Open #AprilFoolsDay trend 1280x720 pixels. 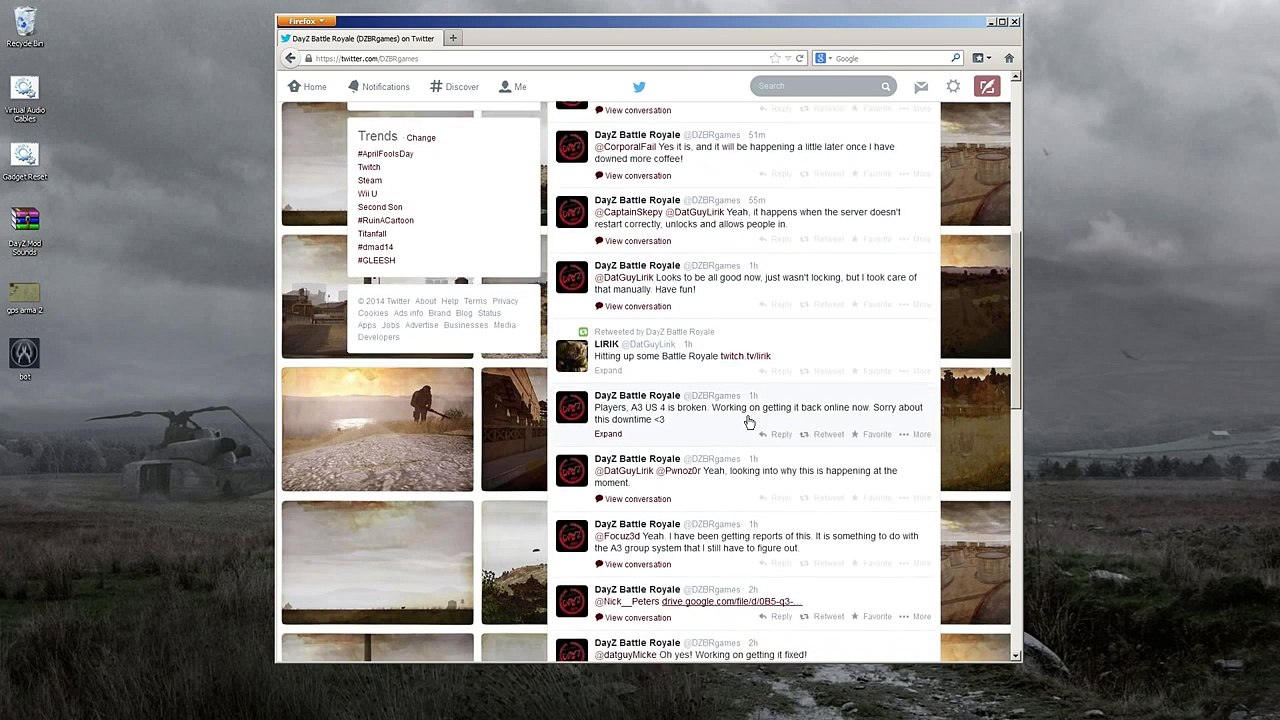pyautogui.click(x=385, y=154)
